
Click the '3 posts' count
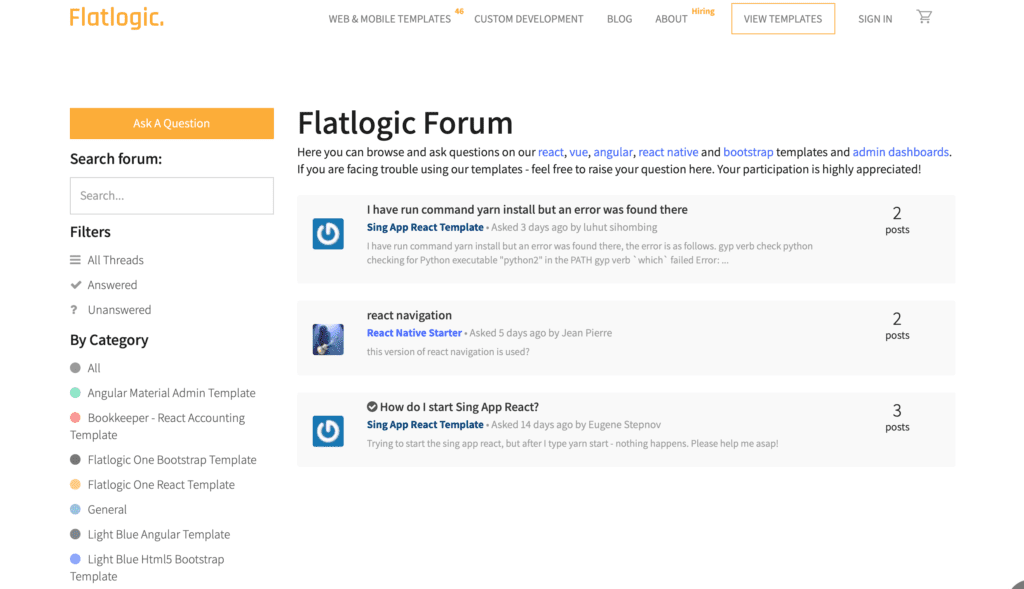(x=897, y=417)
